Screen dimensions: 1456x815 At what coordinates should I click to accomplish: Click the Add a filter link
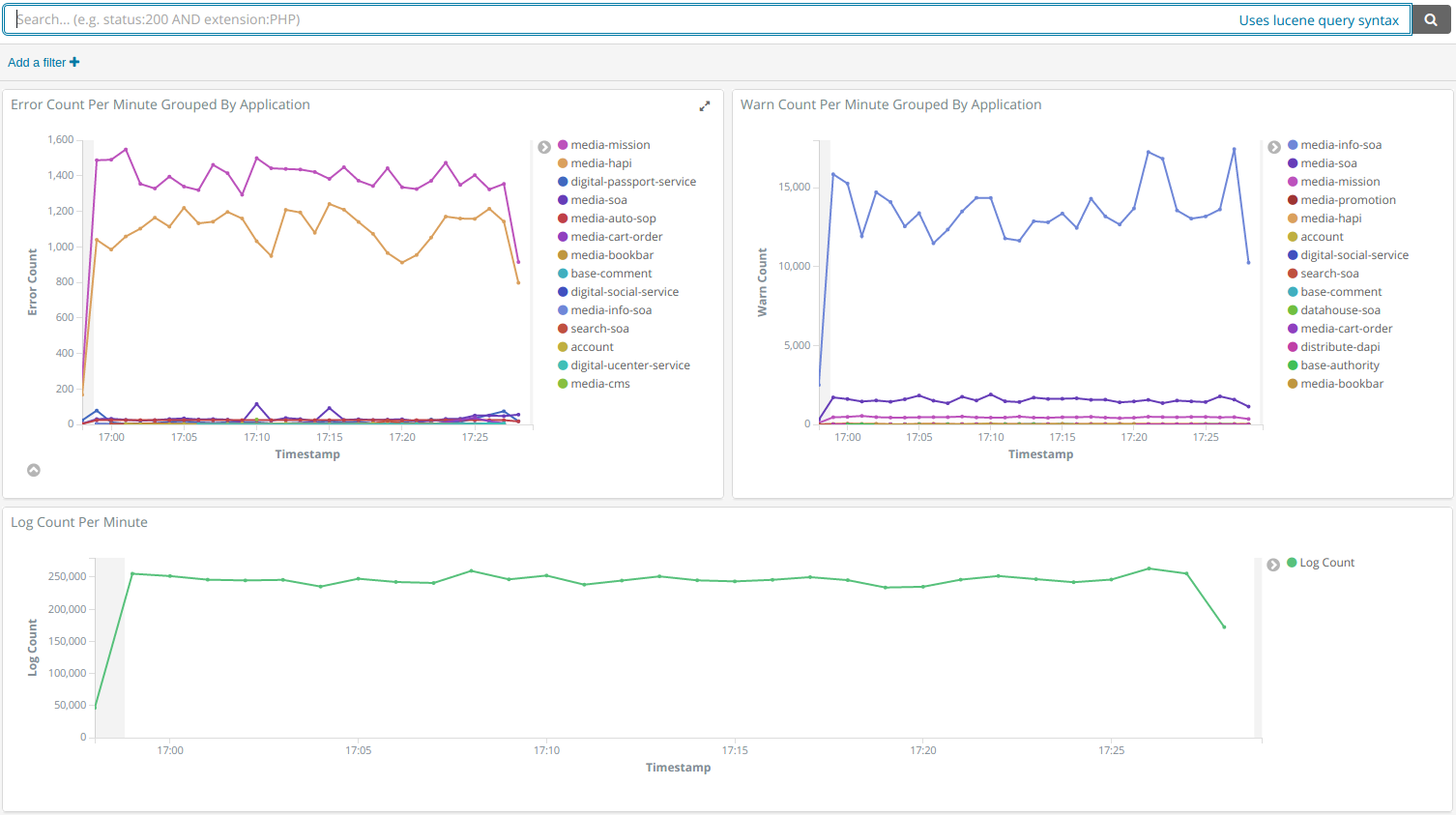point(37,62)
